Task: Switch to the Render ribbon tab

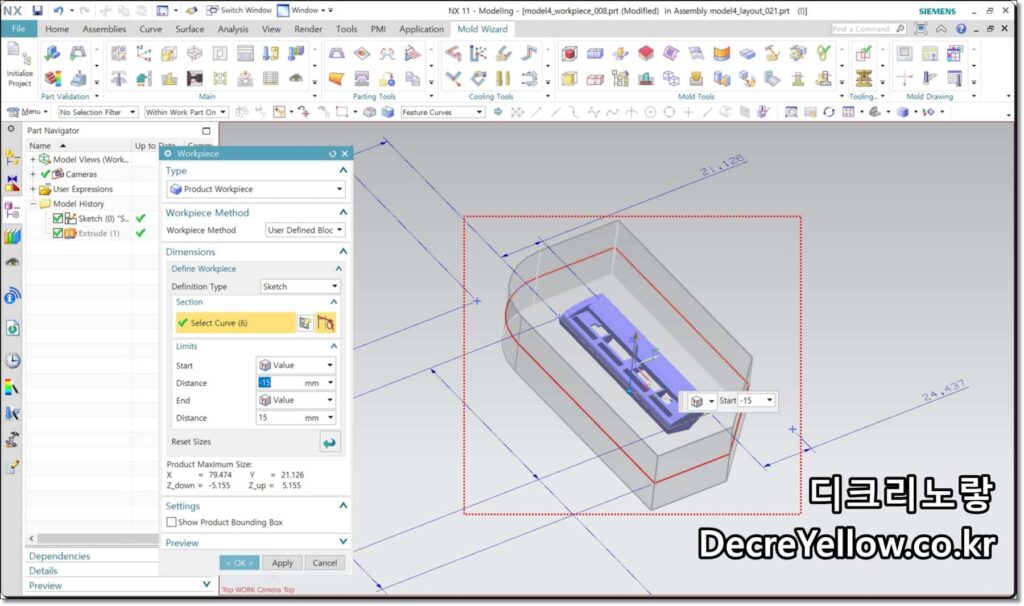Action: tap(308, 29)
